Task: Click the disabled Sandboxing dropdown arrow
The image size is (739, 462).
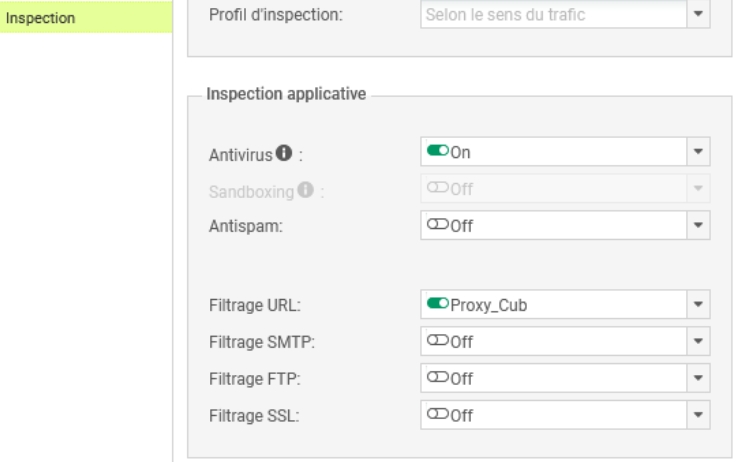Action: point(699,189)
